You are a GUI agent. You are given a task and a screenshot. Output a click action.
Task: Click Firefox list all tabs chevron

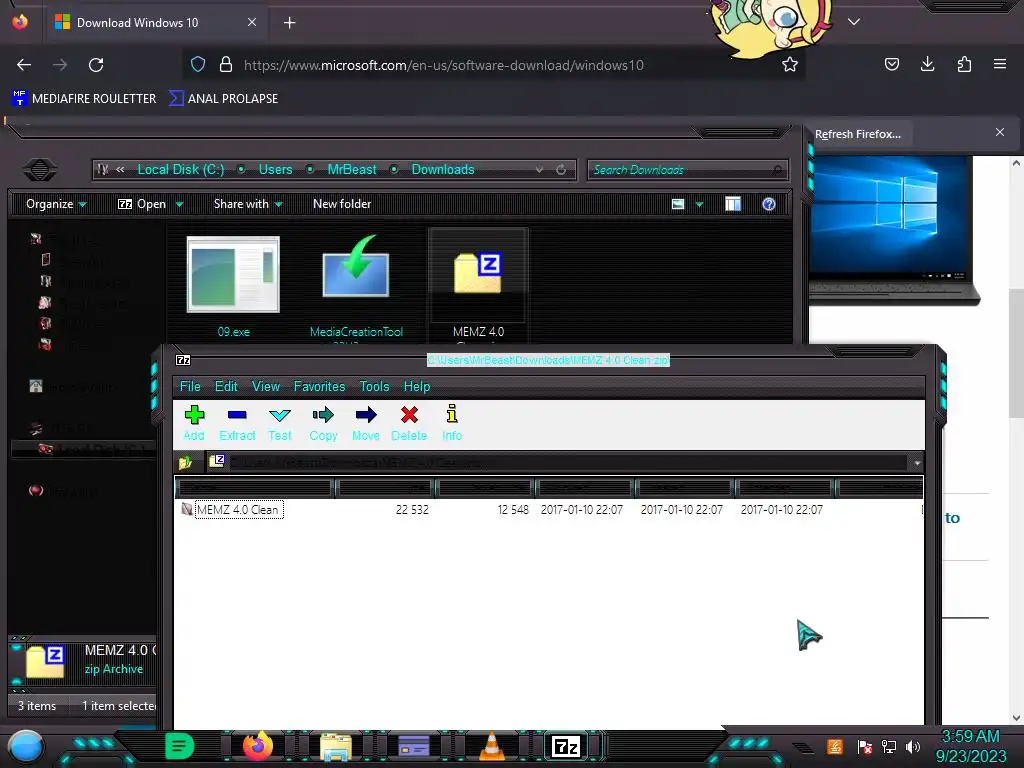coord(854,22)
